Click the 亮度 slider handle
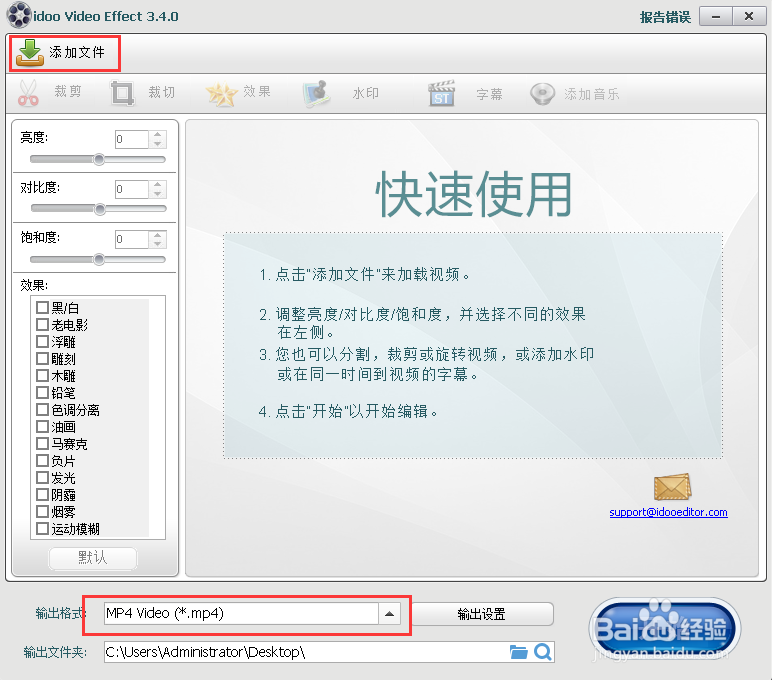Screen dimensions: 772x680 (99, 159)
